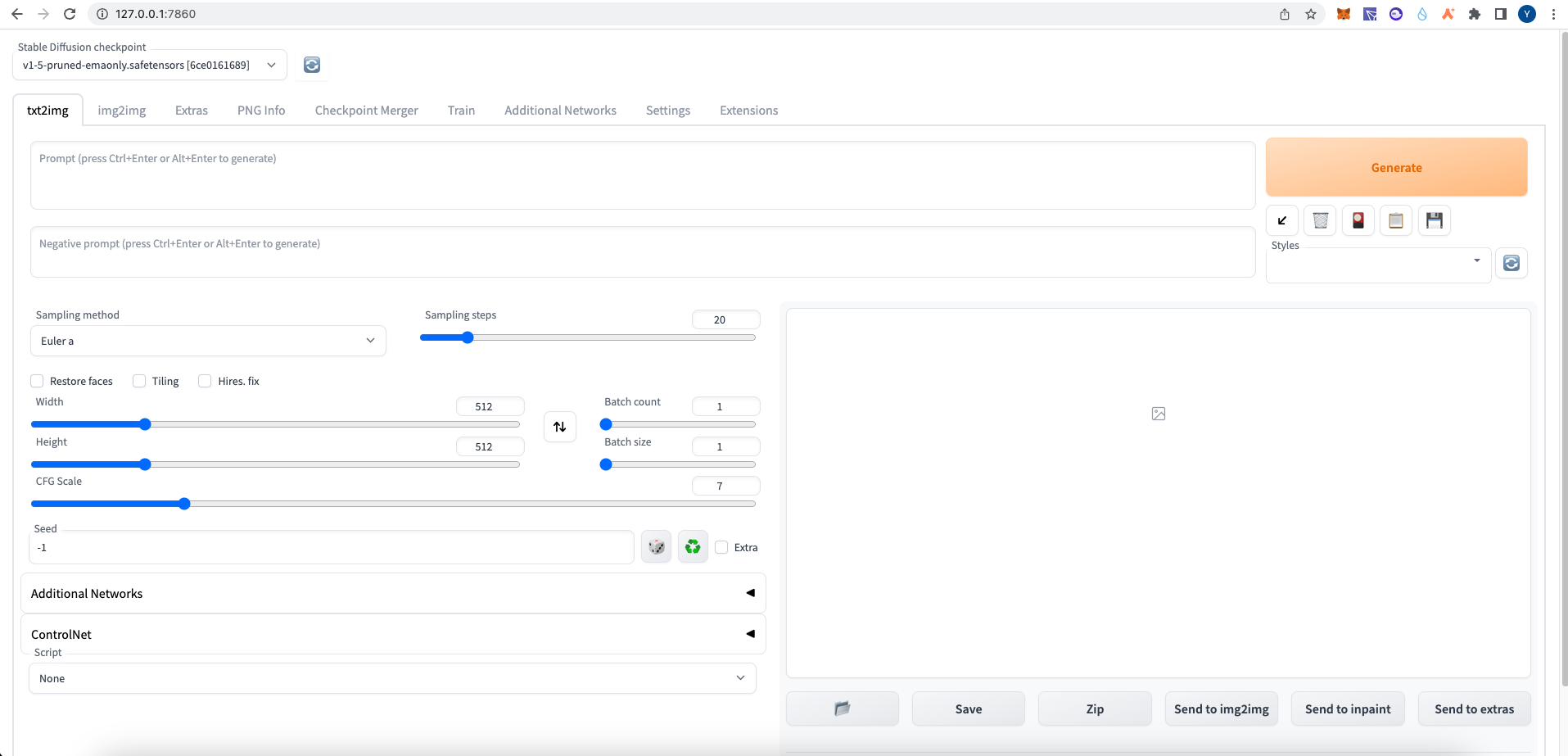Click the Sampling steps number box
The height and width of the screenshot is (756, 1568).
pyautogui.click(x=725, y=319)
